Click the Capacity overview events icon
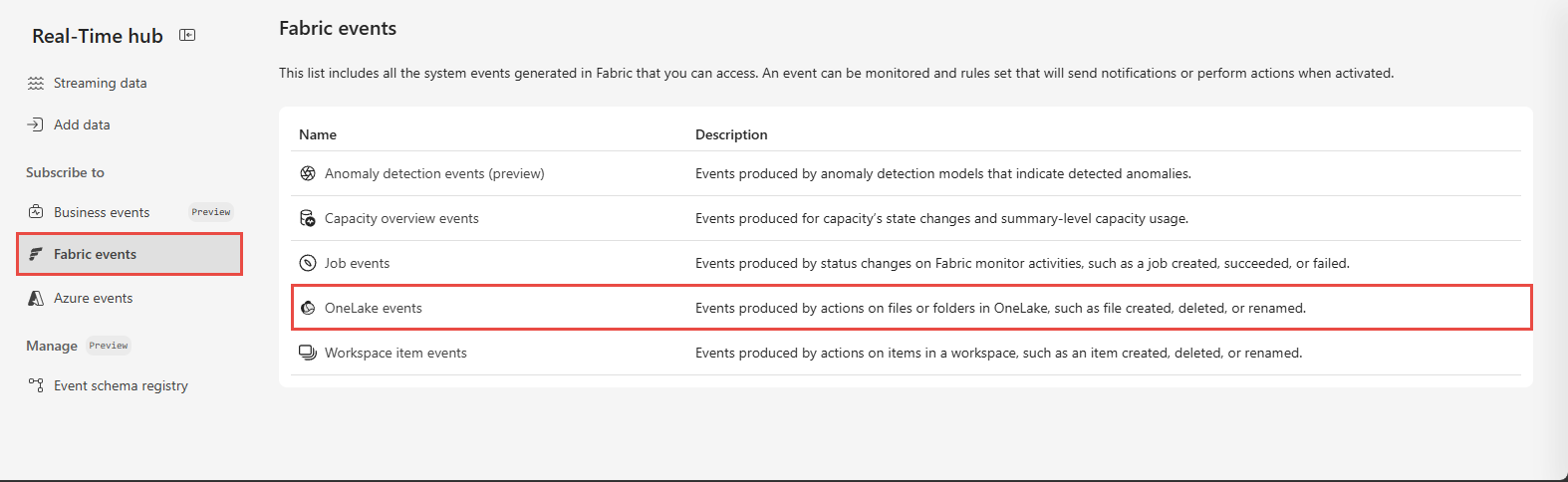Image resolution: width=1568 pixels, height=482 pixels. [308, 218]
